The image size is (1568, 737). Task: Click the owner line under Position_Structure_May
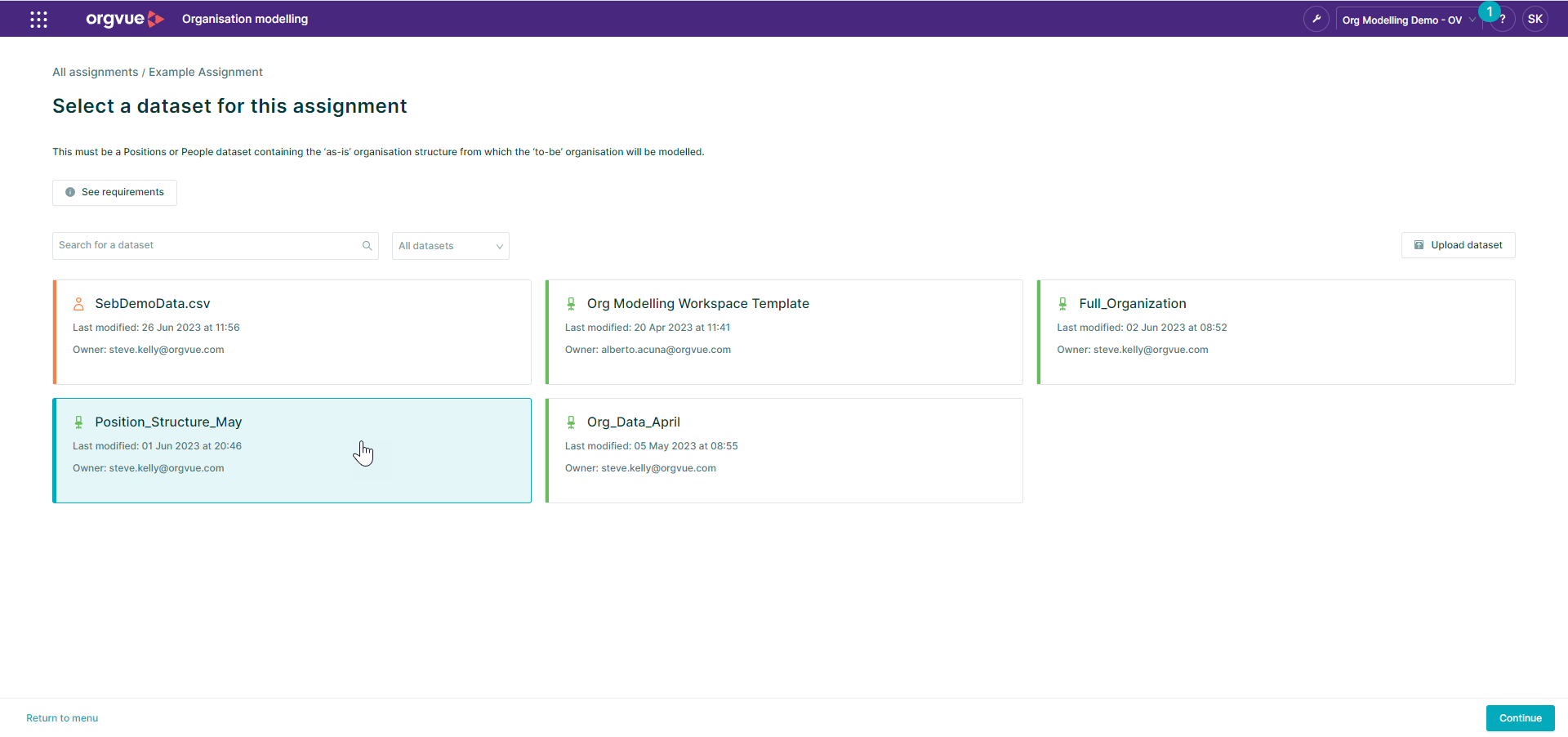point(149,468)
